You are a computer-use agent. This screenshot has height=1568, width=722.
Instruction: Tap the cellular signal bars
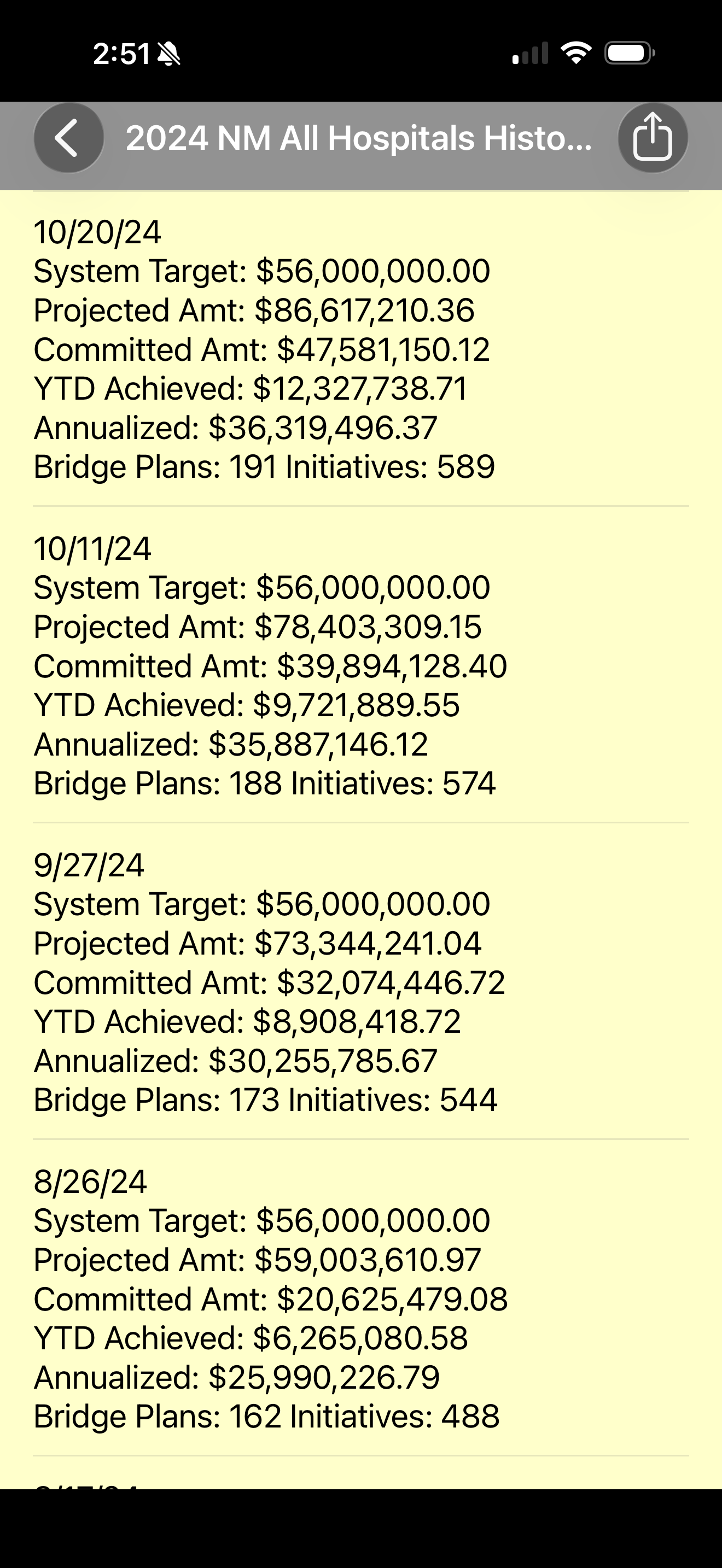pyautogui.click(x=529, y=53)
